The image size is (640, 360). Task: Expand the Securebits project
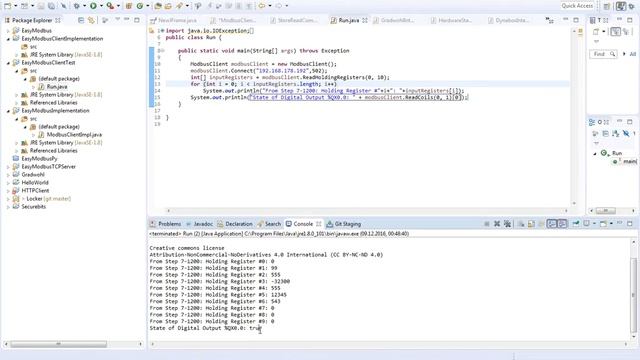click(x=8, y=207)
